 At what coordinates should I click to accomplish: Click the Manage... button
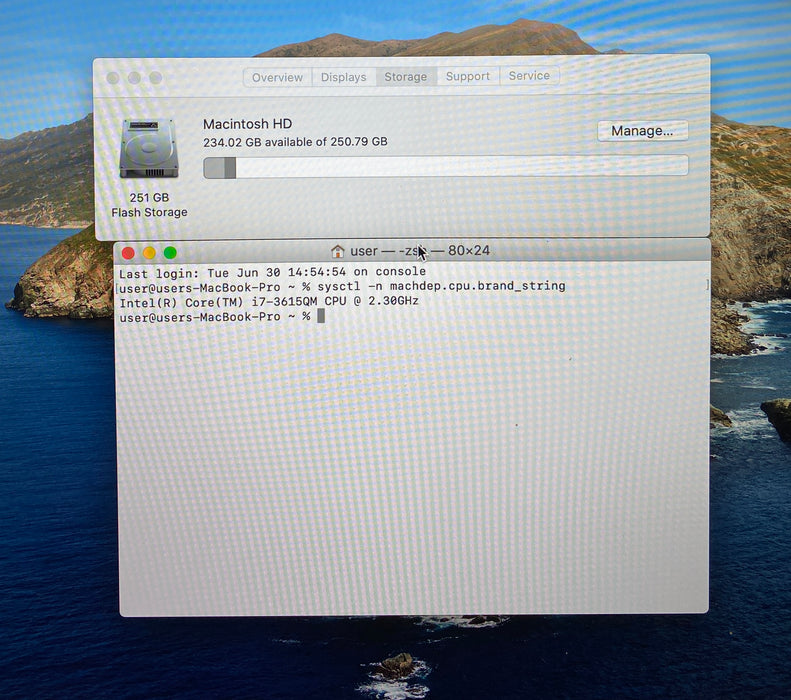(x=642, y=131)
